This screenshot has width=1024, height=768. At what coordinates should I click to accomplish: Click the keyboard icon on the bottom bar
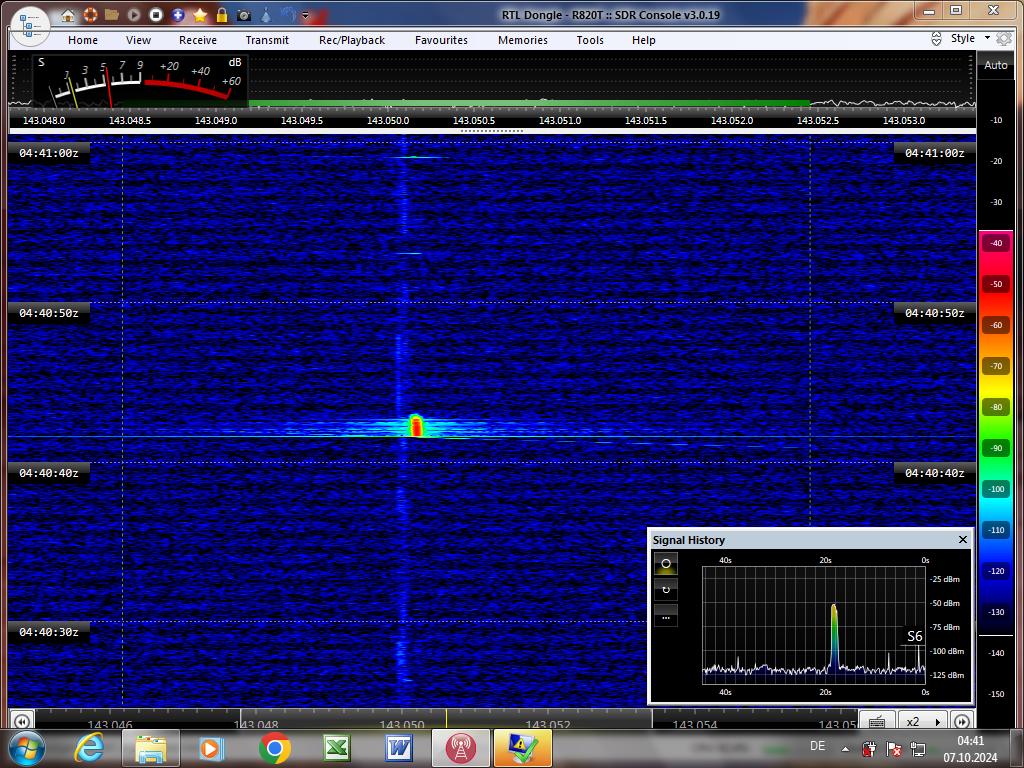click(877, 721)
